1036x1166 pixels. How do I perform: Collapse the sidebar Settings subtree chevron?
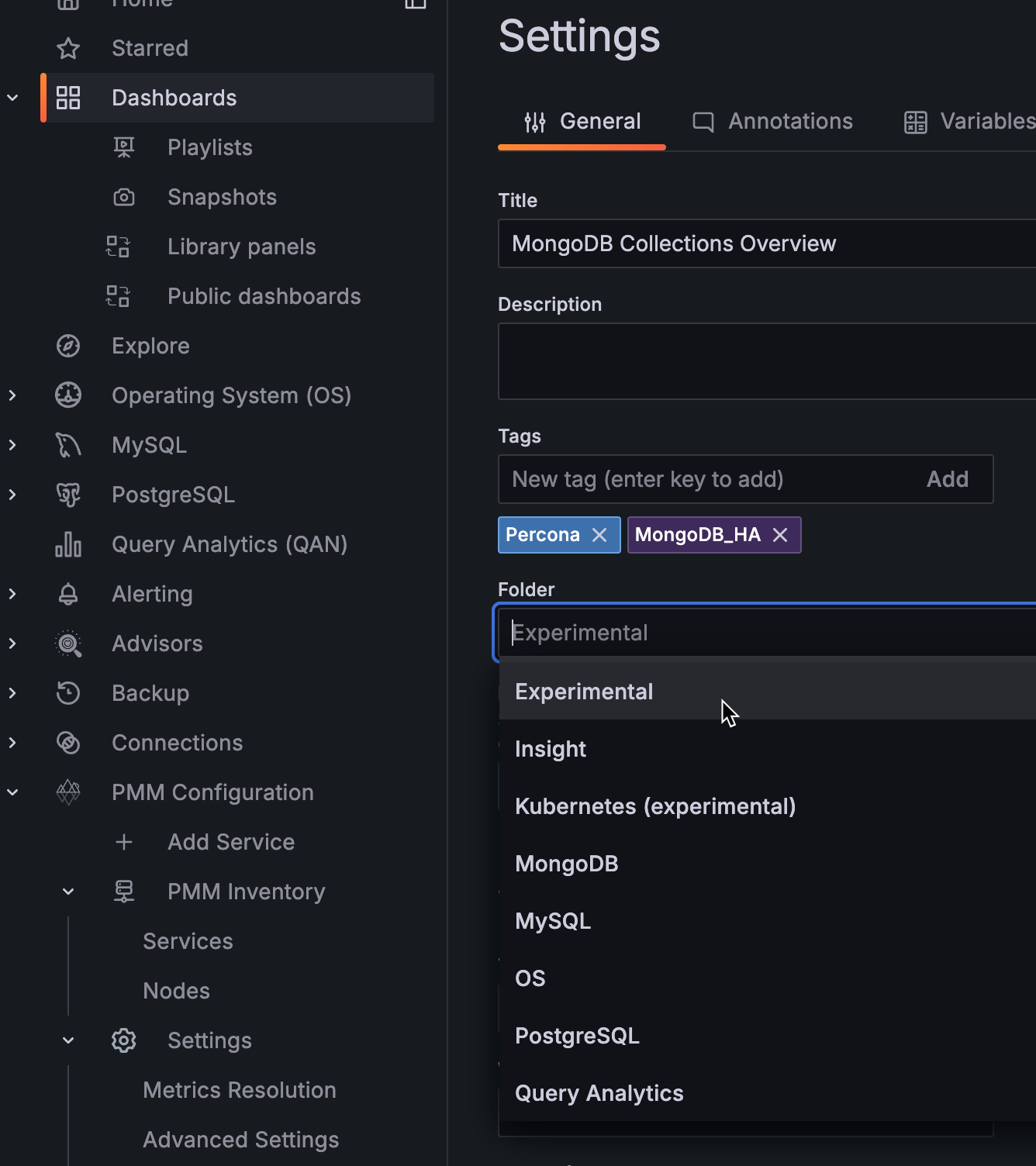[68, 1040]
